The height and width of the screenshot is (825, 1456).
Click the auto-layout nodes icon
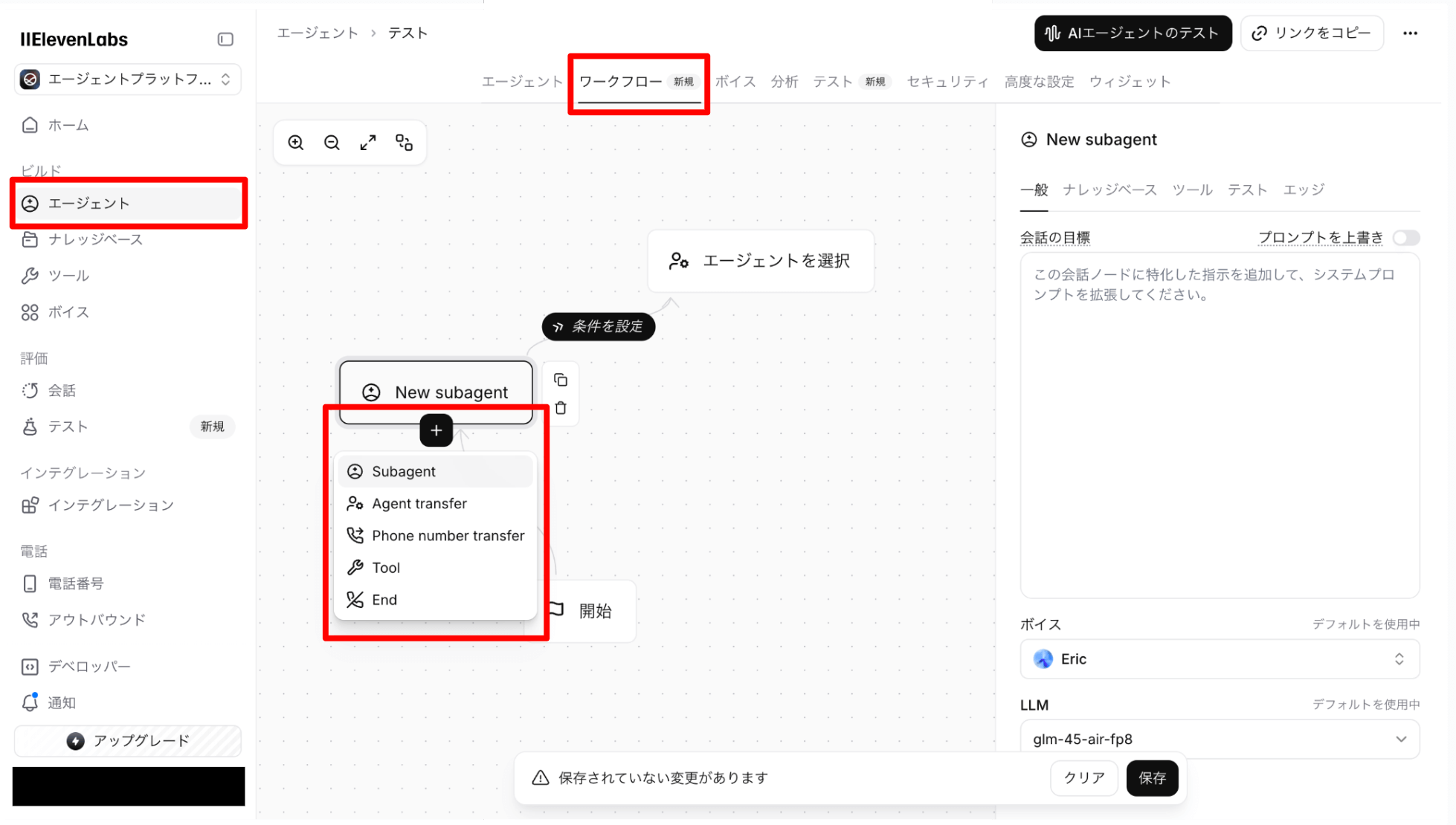click(404, 143)
